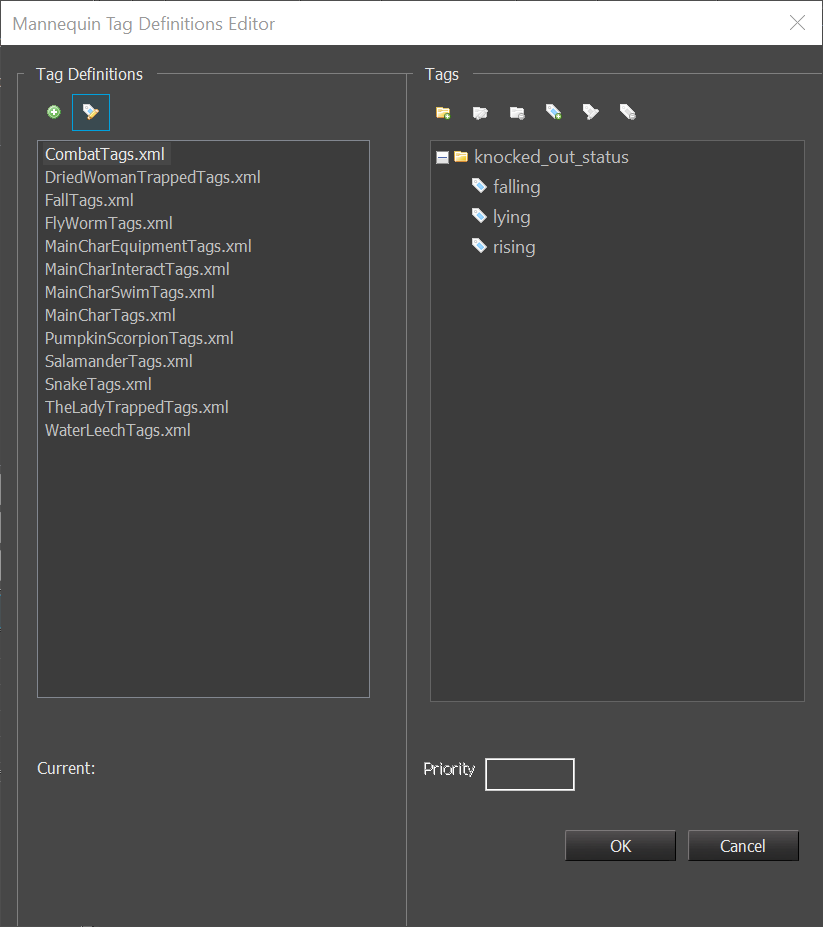This screenshot has width=823, height=927.
Task: Click the edit tag definition pencil icon
Action: pyautogui.click(x=91, y=112)
